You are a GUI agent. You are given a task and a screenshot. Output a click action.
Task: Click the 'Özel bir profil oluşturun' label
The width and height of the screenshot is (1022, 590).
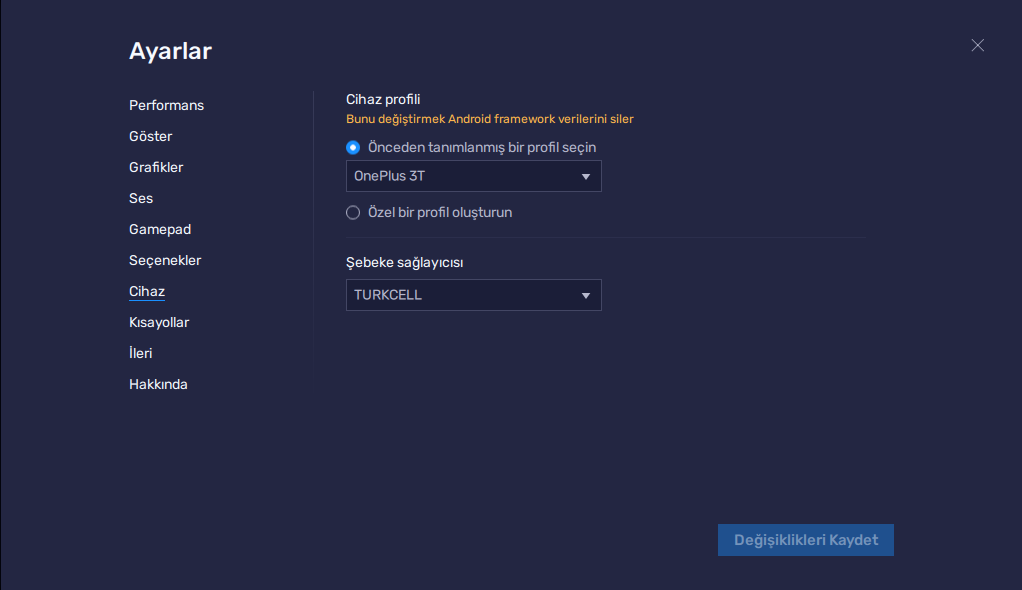(440, 212)
